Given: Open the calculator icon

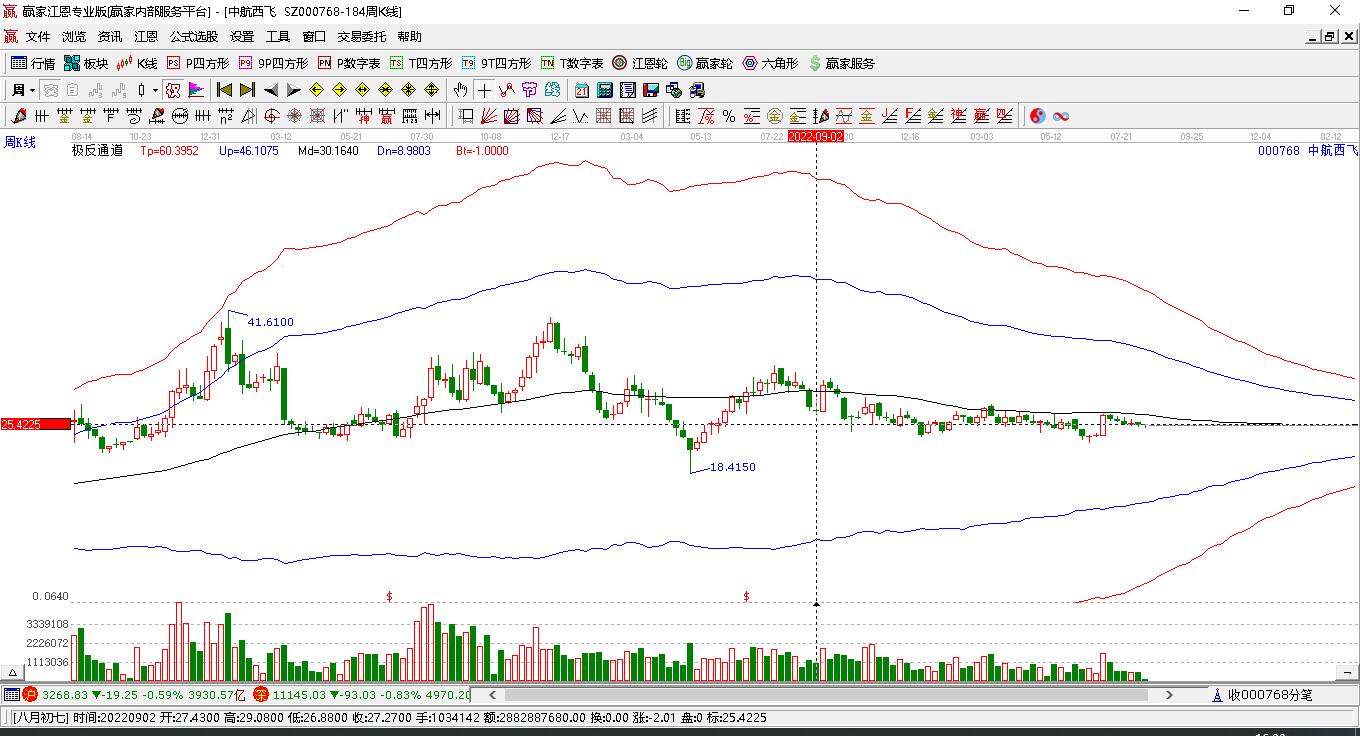Looking at the screenshot, I should (x=604, y=90).
